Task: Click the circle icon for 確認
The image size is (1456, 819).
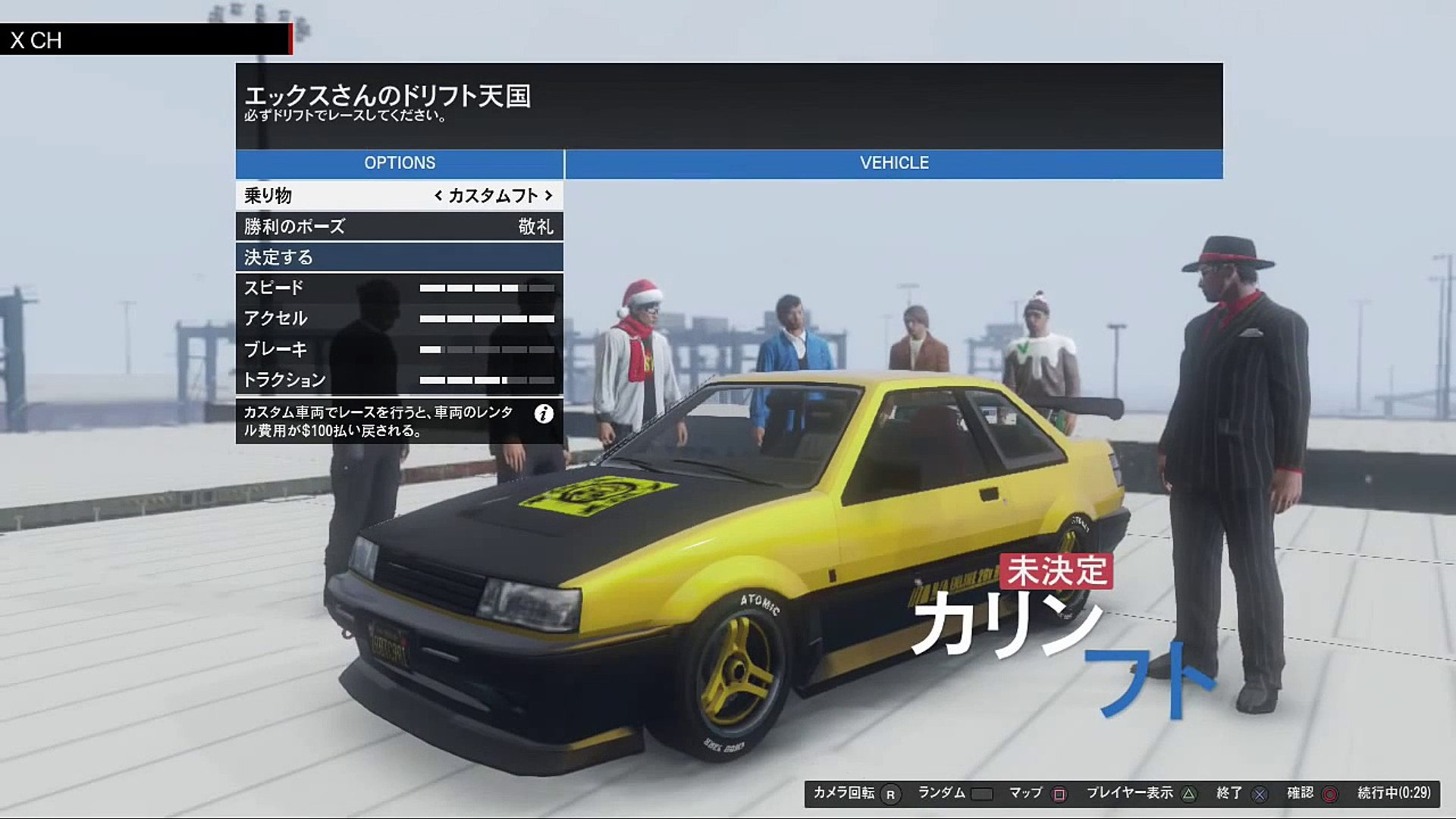Action: pyautogui.click(x=1330, y=794)
